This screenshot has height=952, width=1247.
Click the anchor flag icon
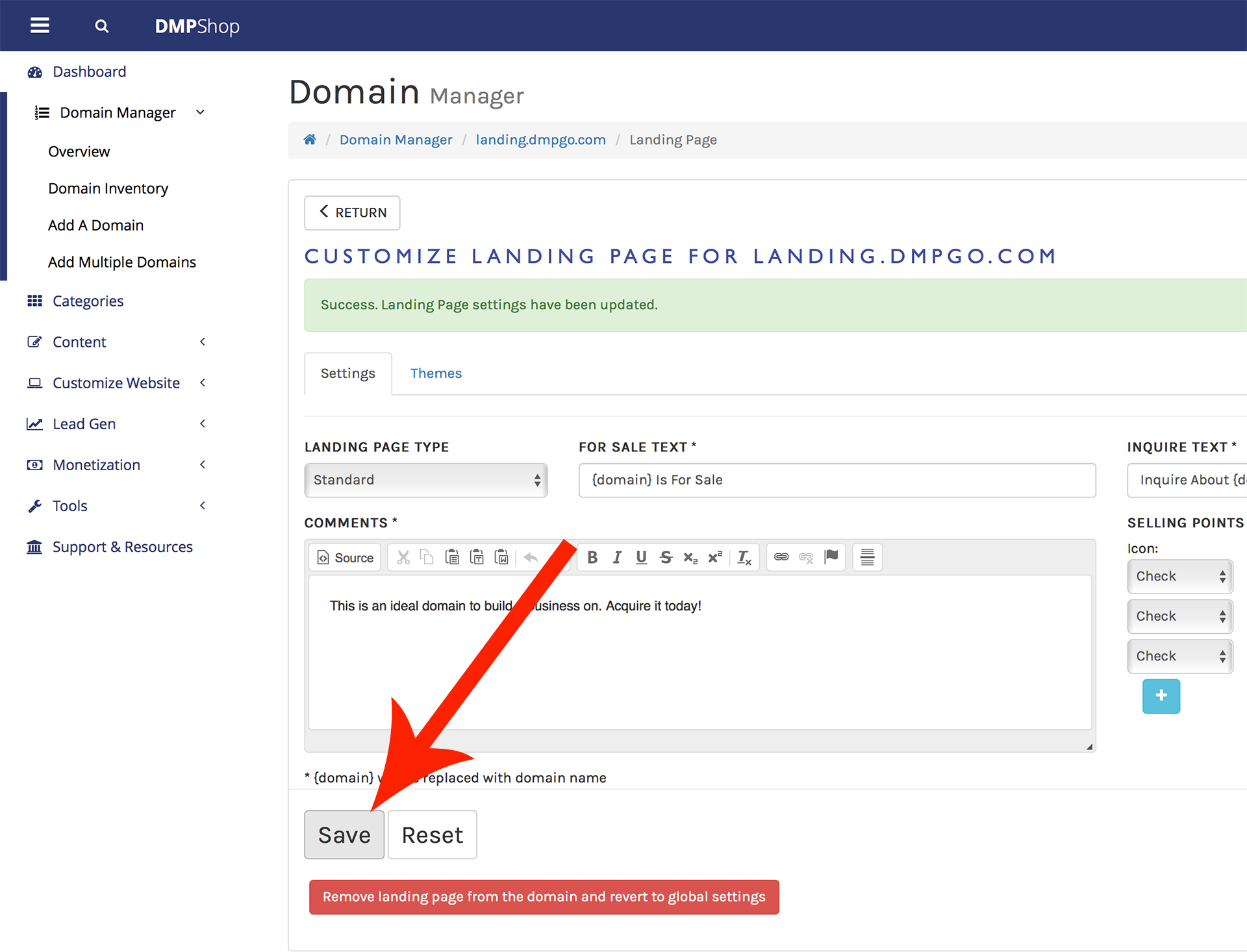[x=831, y=557]
